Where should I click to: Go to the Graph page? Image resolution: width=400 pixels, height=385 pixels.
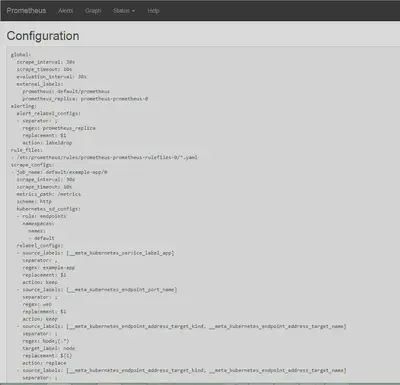pos(93,11)
